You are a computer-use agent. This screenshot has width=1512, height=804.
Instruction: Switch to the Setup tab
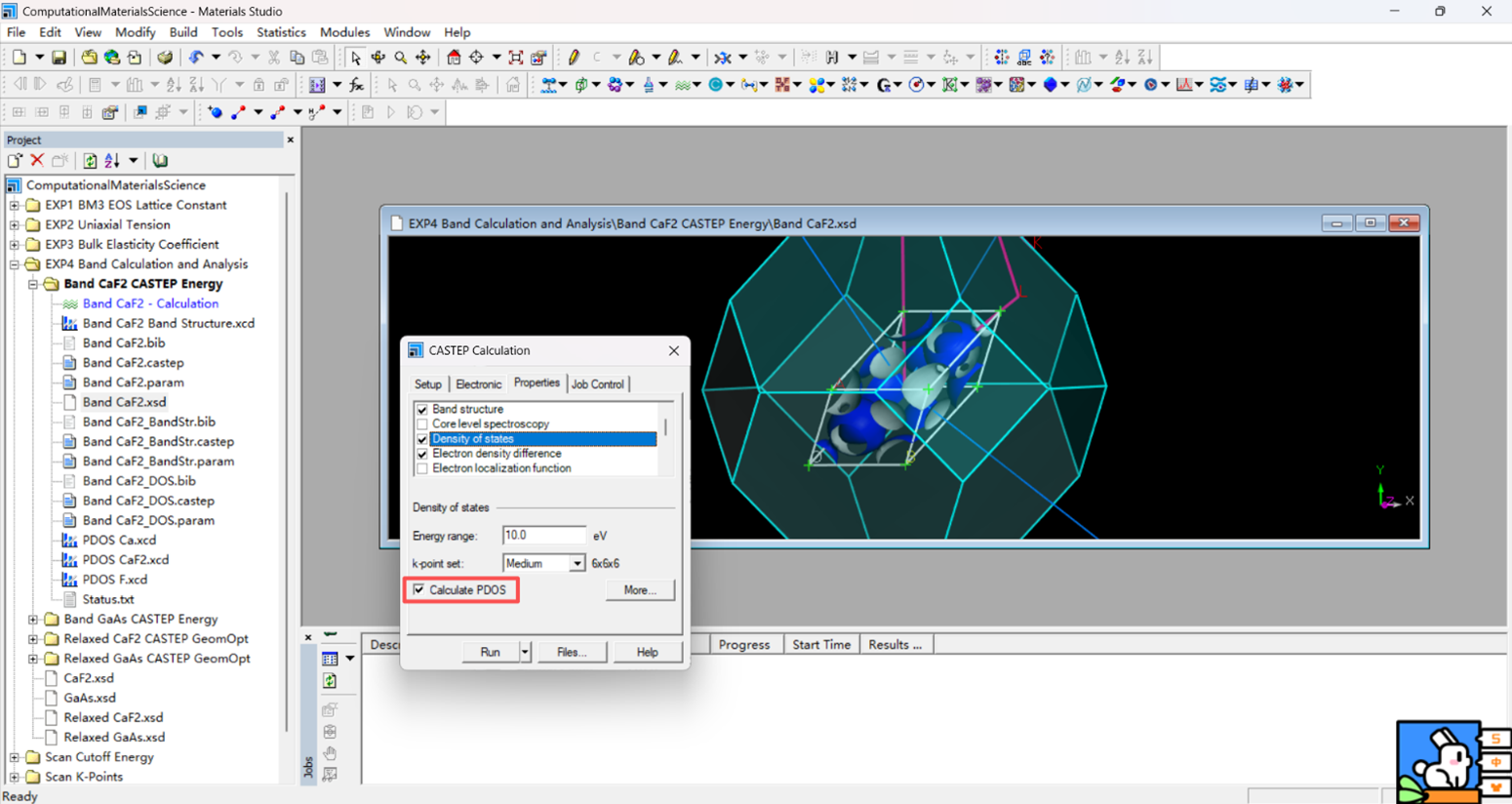tap(427, 384)
